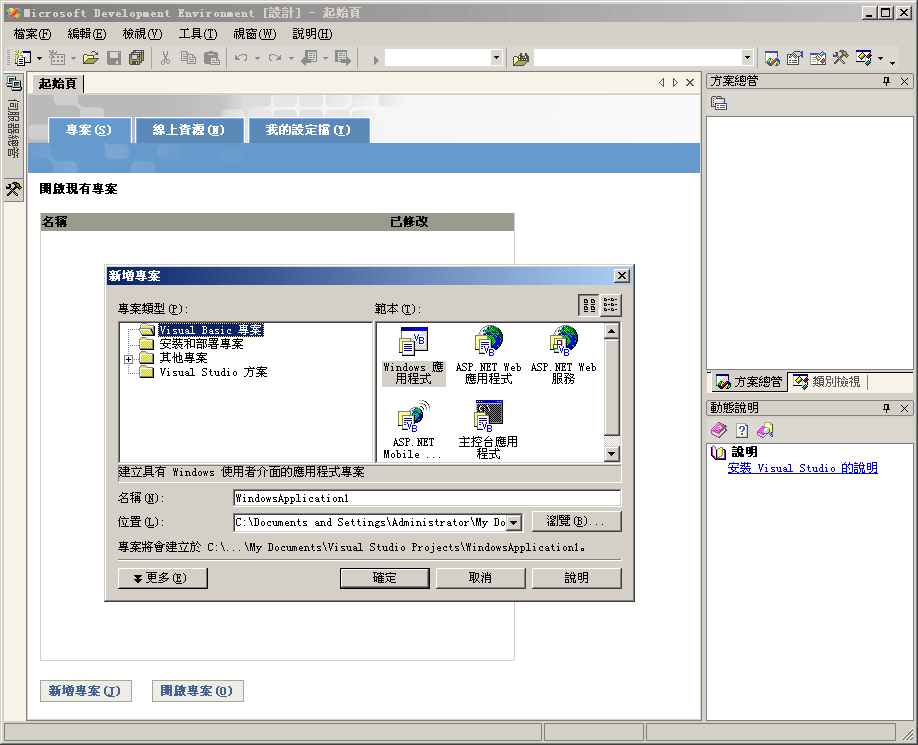The height and width of the screenshot is (745, 918).
Task: Click the 瀏覽 browse button
Action: click(577, 521)
